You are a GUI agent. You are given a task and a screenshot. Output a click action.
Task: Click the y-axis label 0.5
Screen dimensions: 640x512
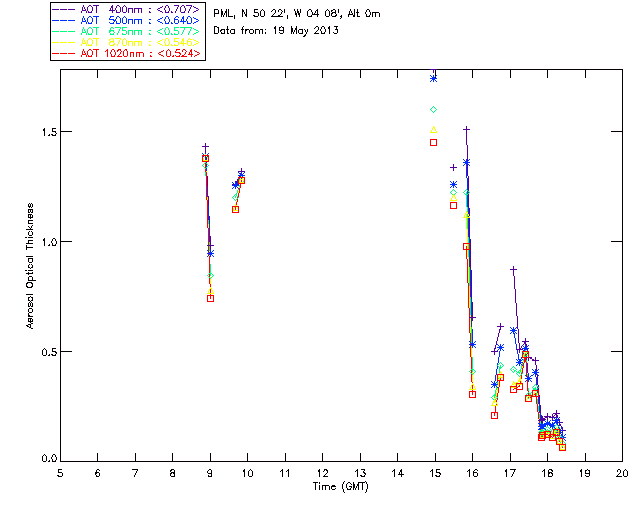click(49, 352)
